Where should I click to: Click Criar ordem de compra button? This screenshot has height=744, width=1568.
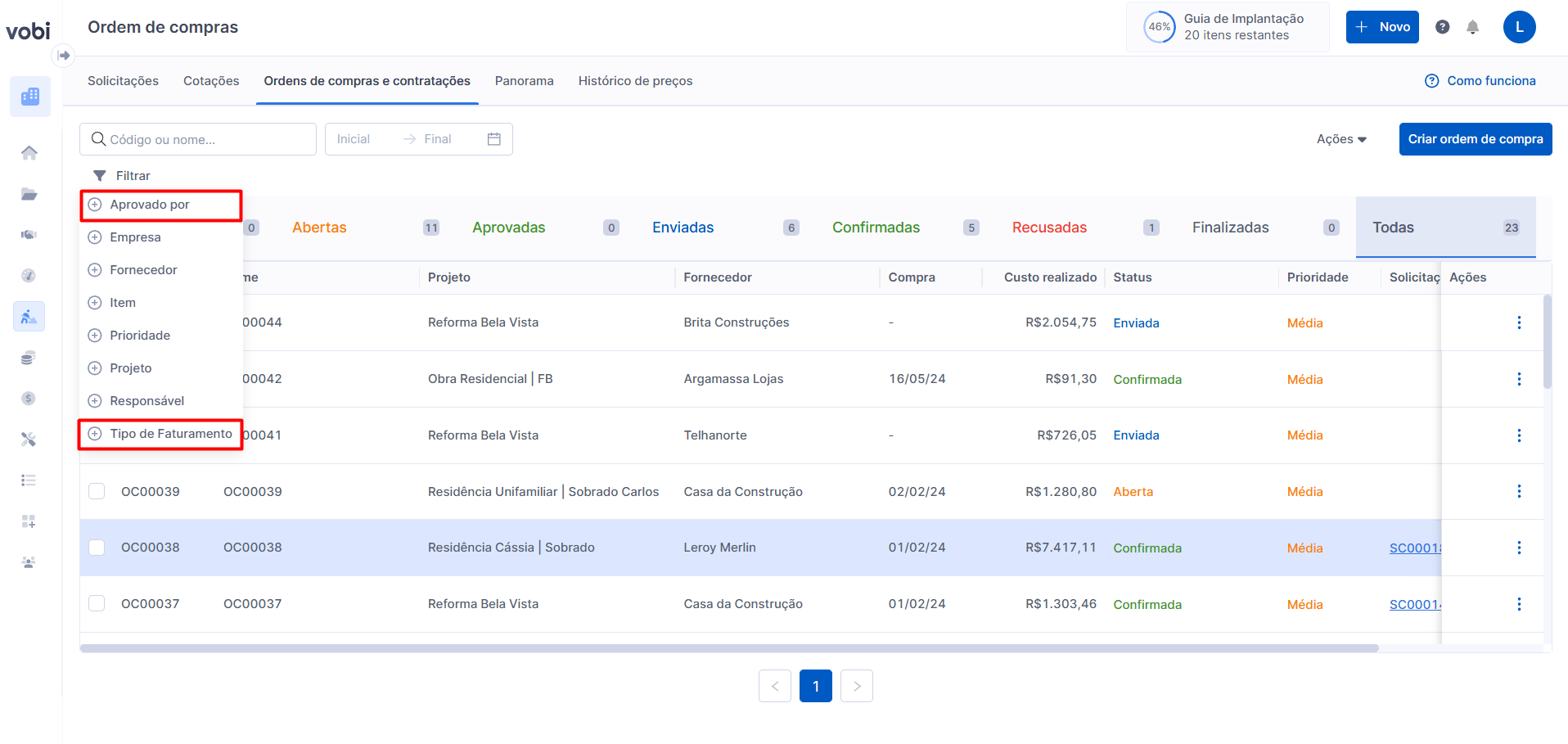click(x=1475, y=139)
